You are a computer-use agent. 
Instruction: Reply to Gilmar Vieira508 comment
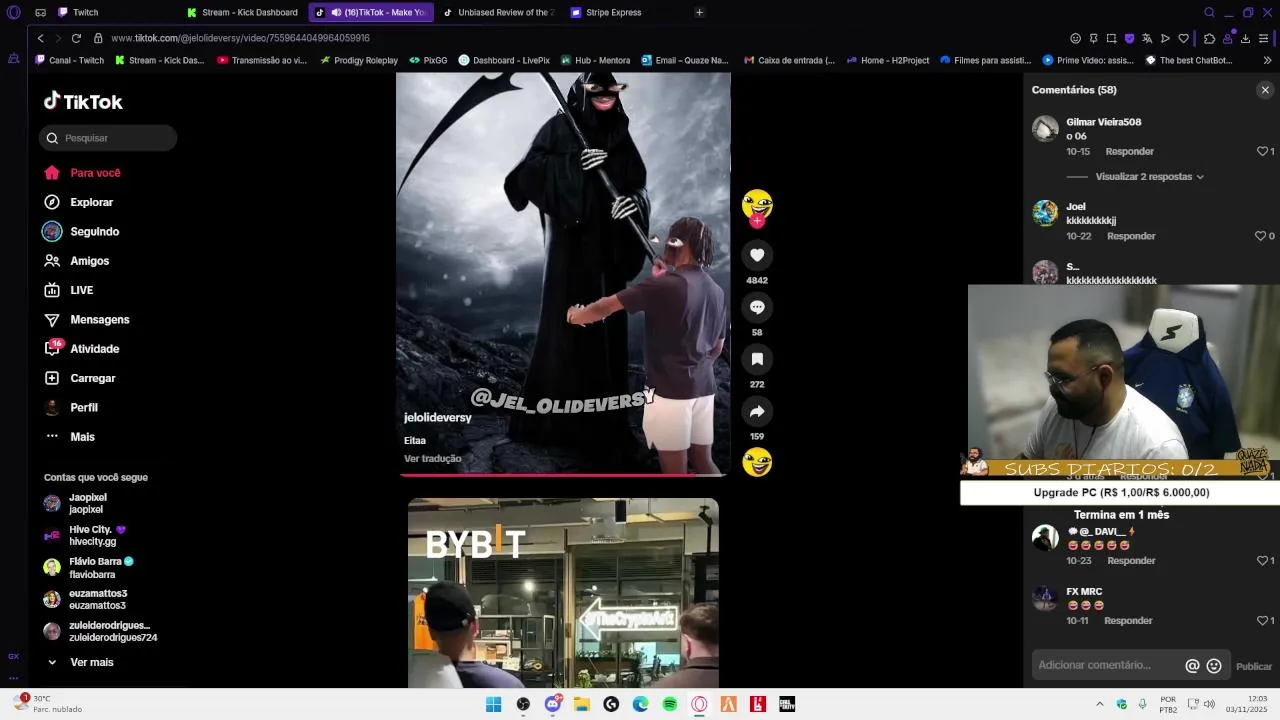(1129, 152)
